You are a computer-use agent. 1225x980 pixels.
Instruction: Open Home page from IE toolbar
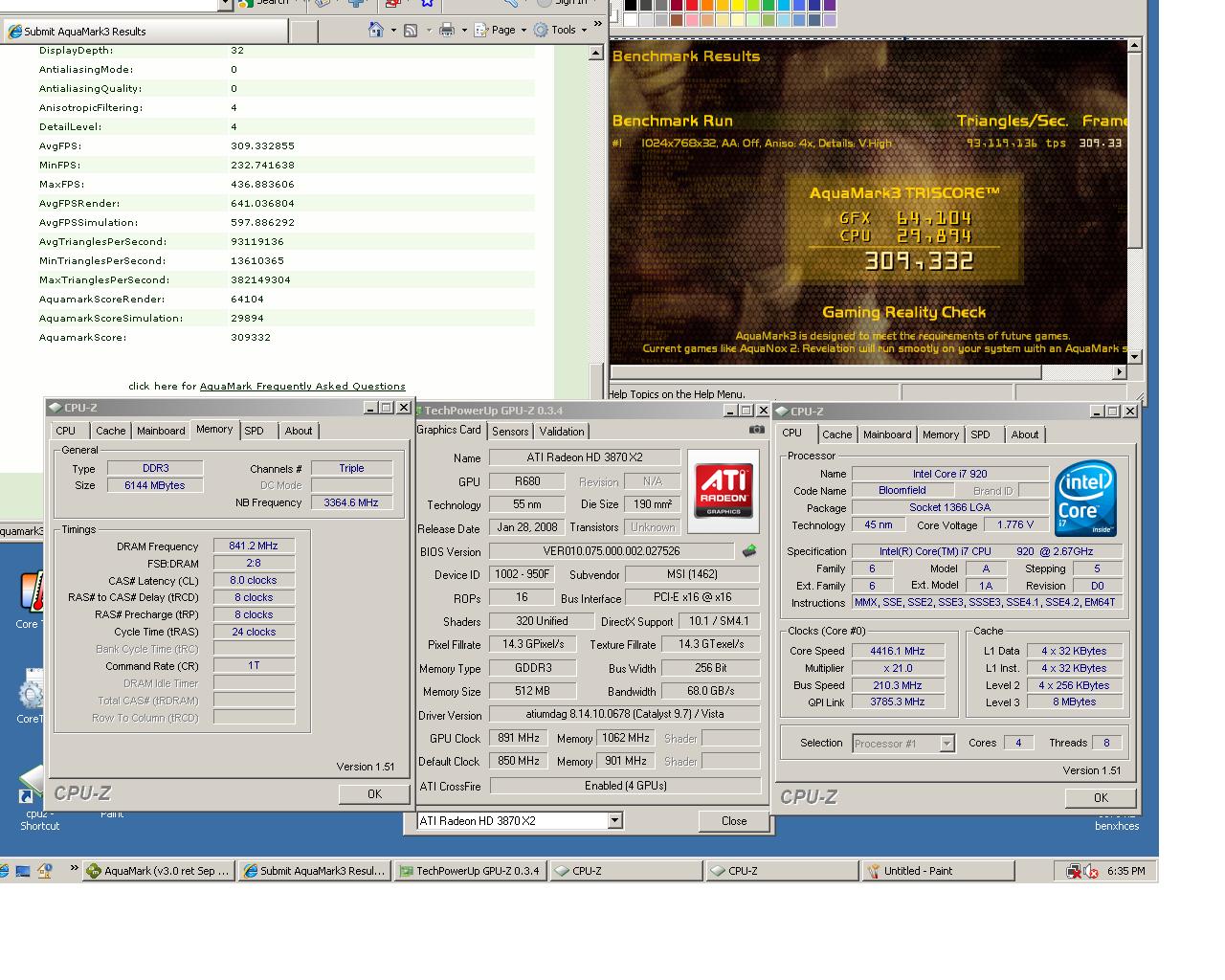click(376, 30)
